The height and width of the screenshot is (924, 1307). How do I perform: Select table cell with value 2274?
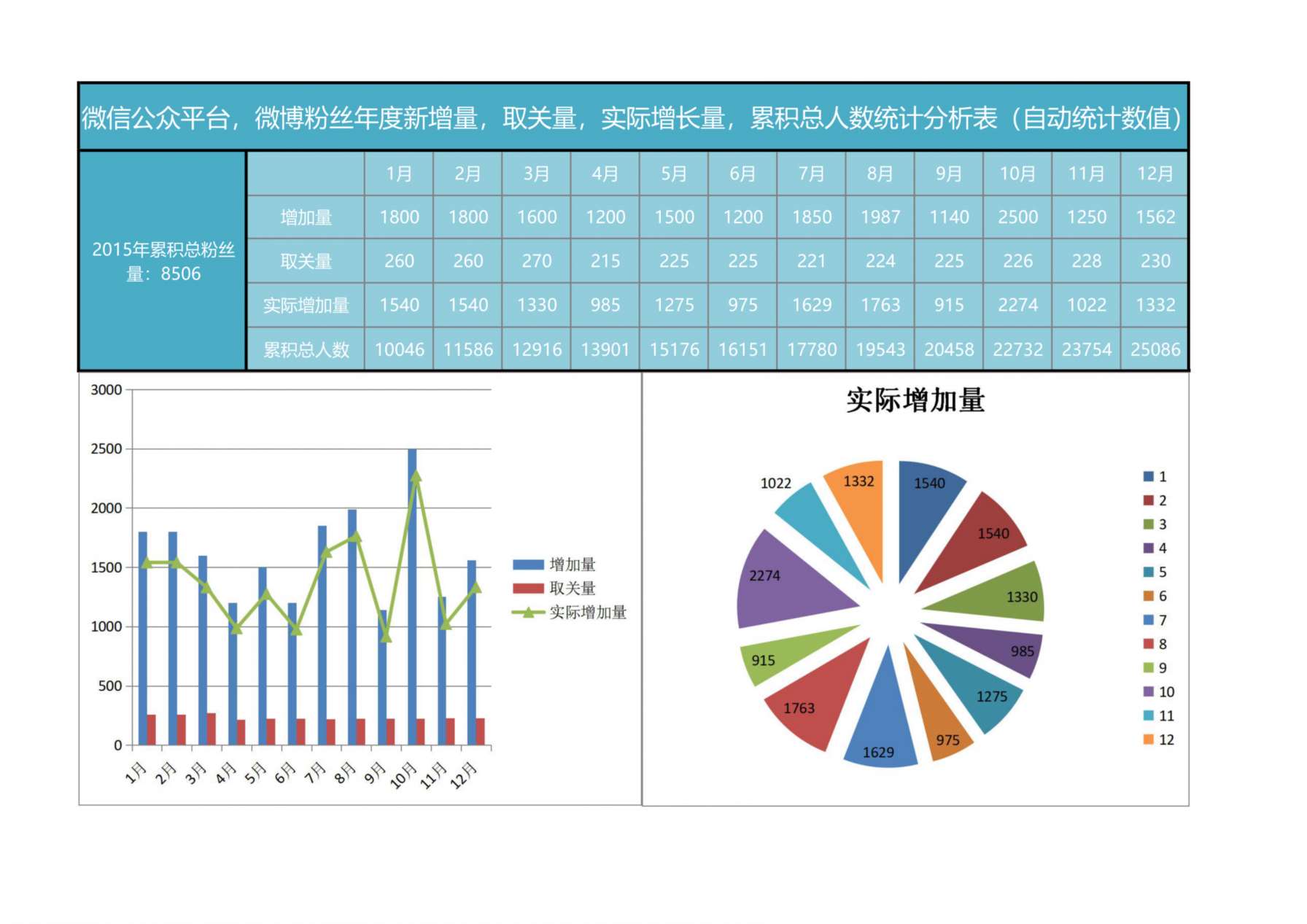(1017, 305)
